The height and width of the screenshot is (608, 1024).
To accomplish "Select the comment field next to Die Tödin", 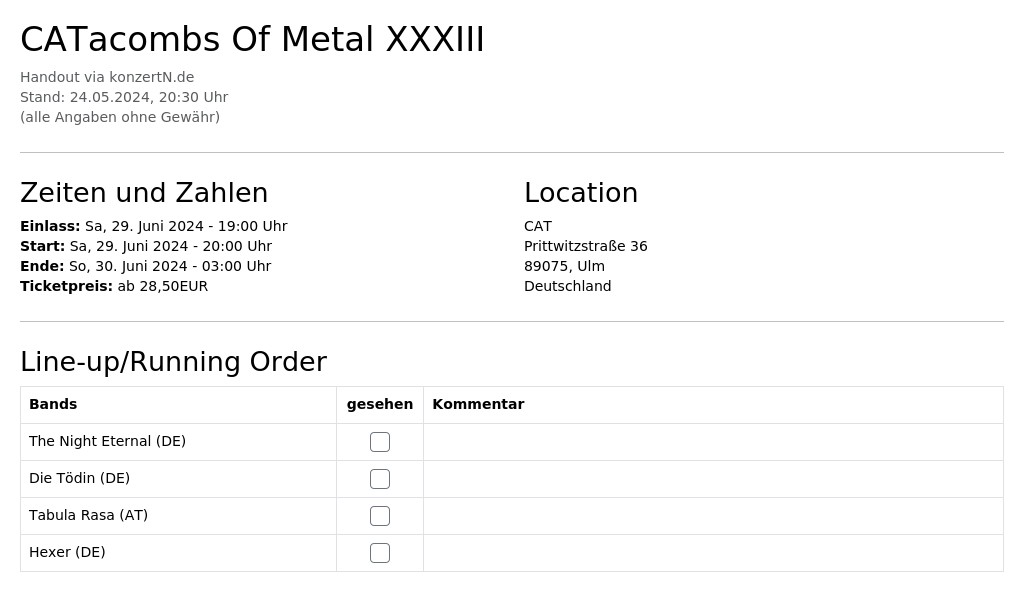I will point(713,479).
